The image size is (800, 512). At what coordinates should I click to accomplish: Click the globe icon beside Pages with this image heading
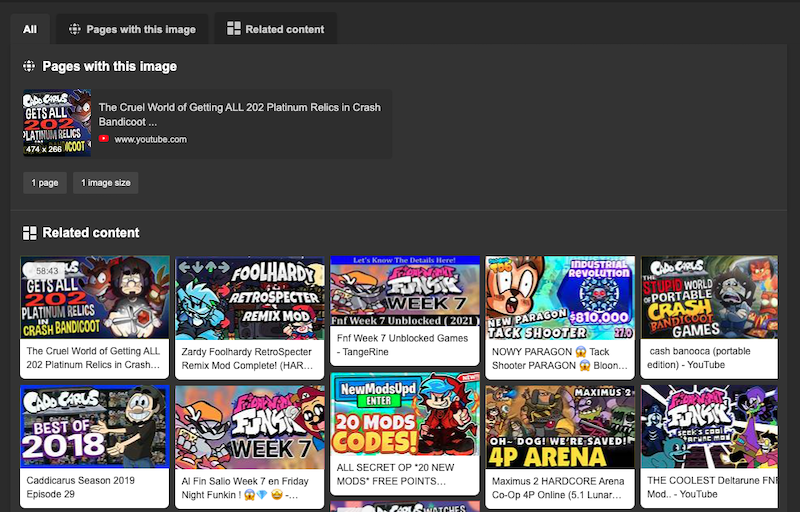pyautogui.click(x=29, y=66)
